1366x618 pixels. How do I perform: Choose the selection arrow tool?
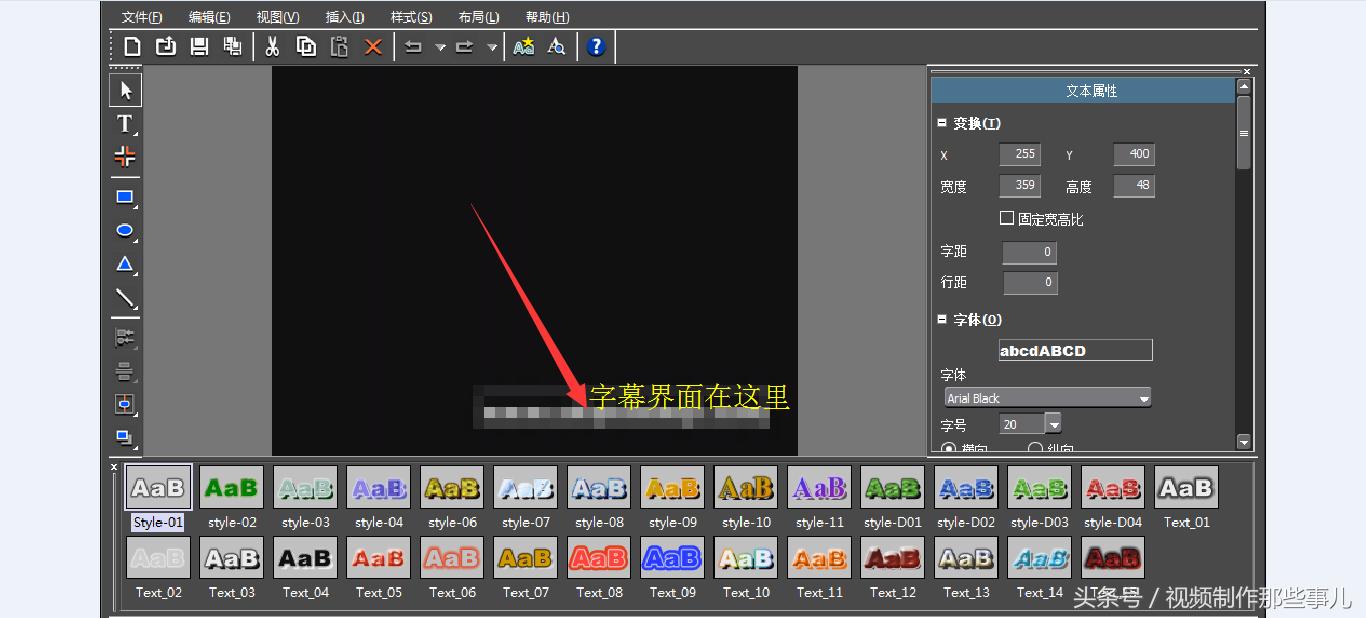click(x=125, y=89)
